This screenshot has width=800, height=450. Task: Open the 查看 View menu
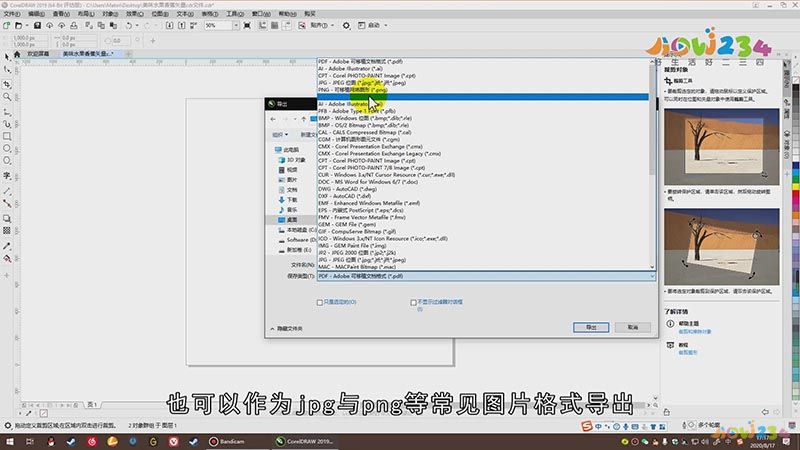61,14
